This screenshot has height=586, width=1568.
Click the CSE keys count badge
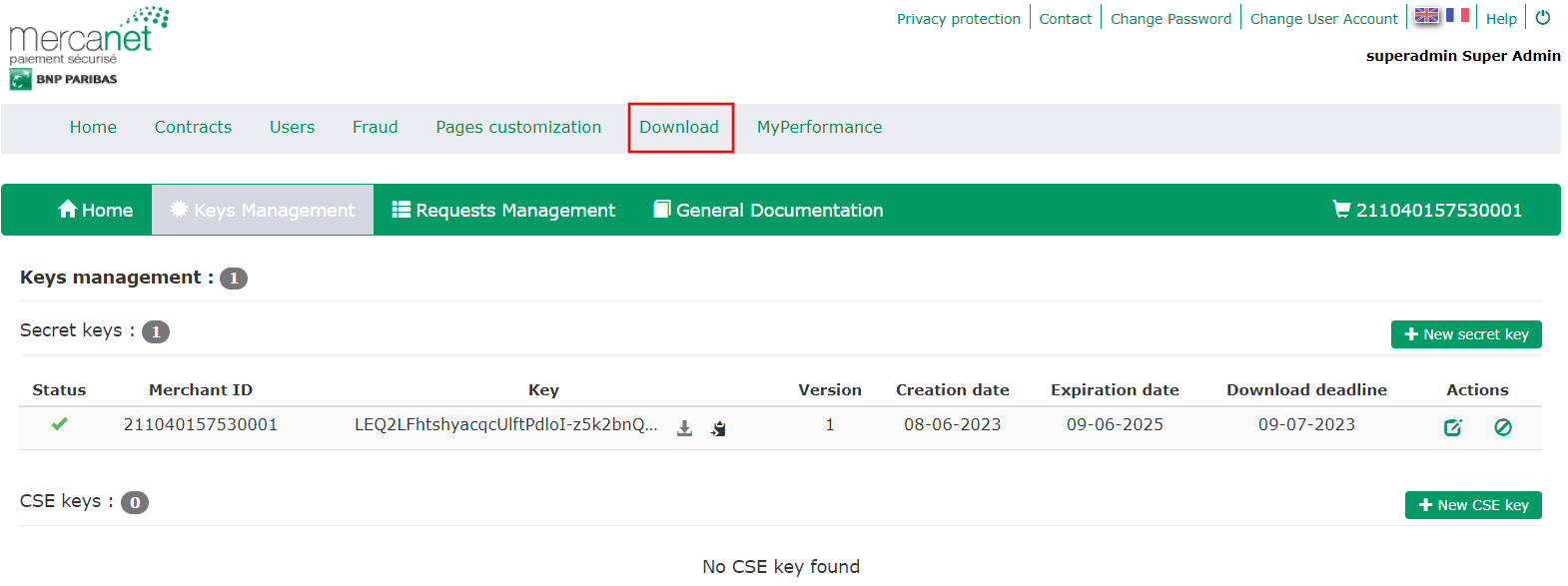135,502
